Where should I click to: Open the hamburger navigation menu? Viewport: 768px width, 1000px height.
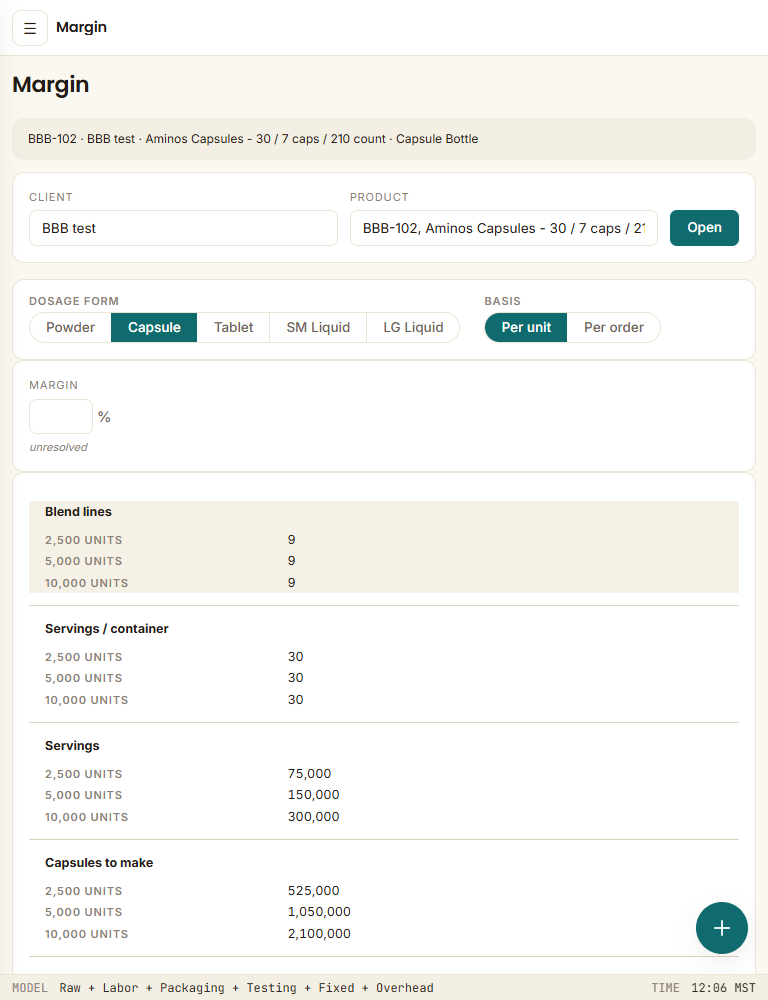coord(30,28)
